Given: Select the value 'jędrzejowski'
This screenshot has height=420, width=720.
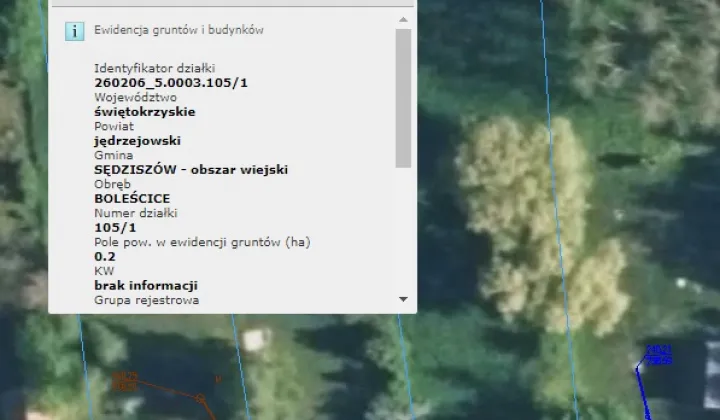Looking at the screenshot, I should [x=137, y=141].
